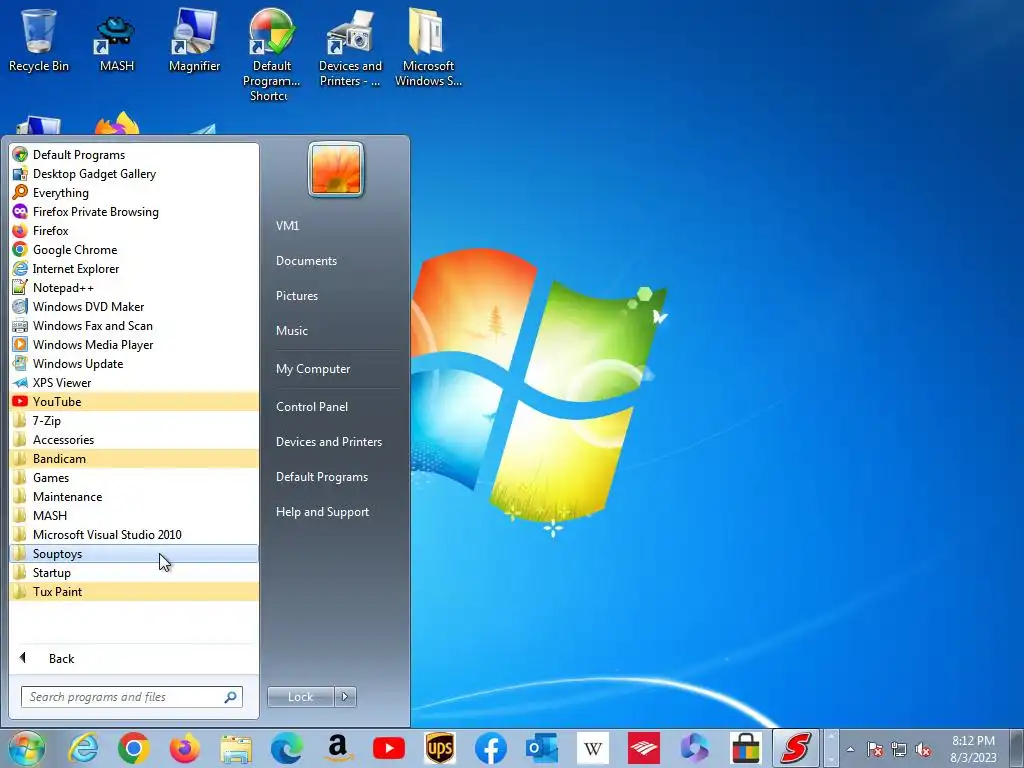Open the Amazon taskbar shortcut

[338, 748]
